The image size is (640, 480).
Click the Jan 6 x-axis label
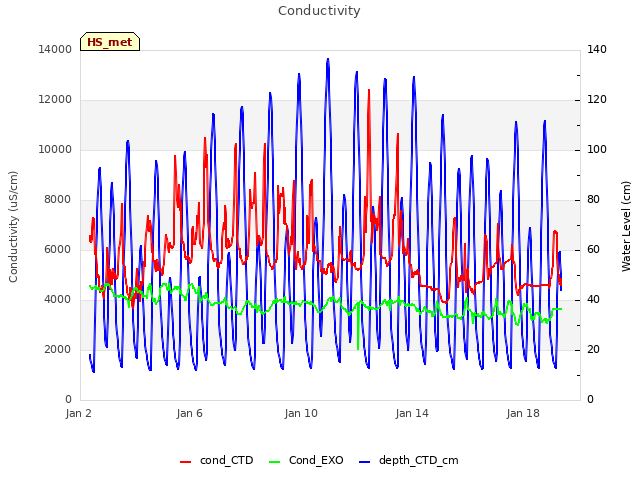pyautogui.click(x=189, y=413)
